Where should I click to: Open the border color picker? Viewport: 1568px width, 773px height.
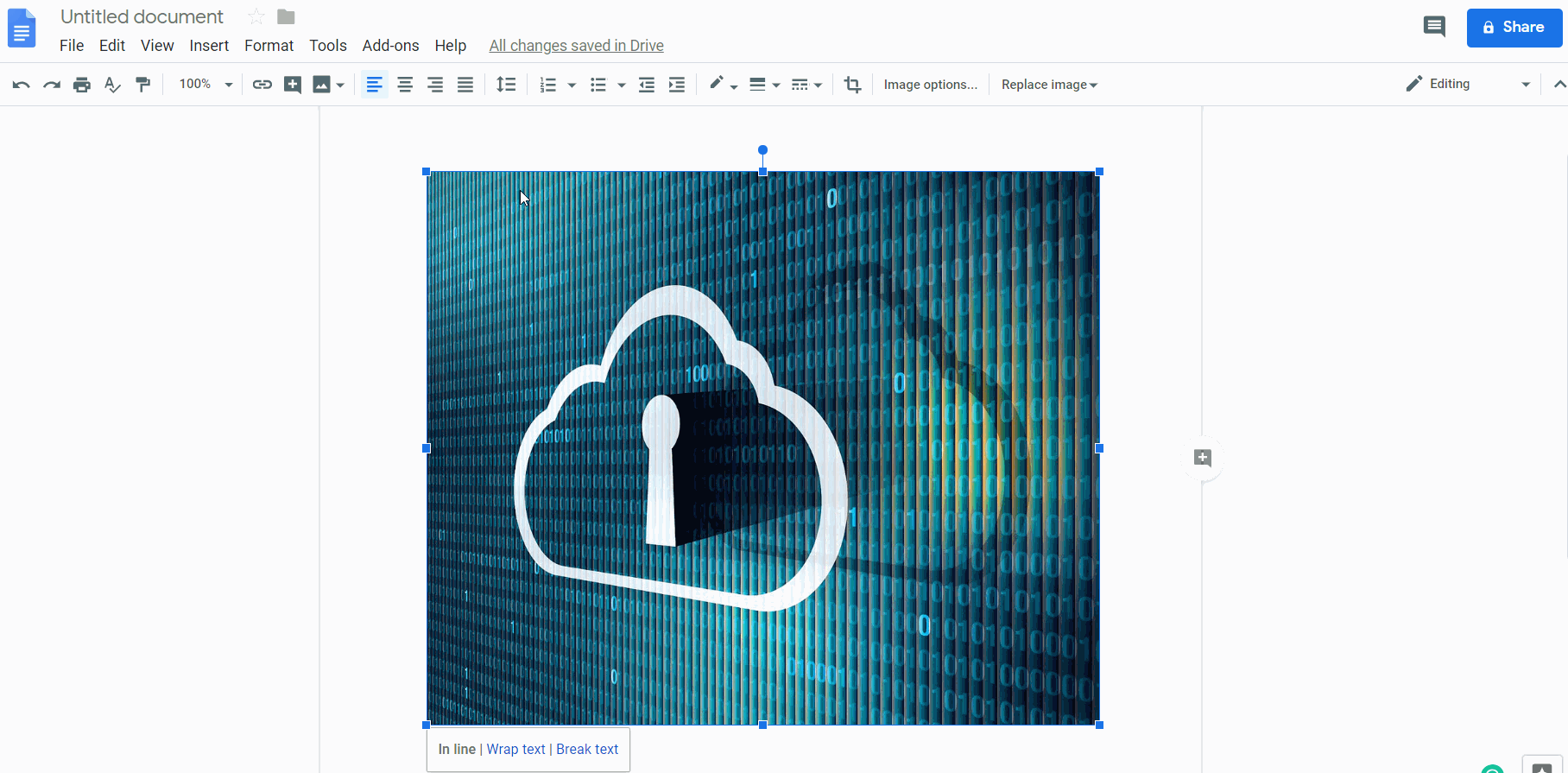coord(722,85)
